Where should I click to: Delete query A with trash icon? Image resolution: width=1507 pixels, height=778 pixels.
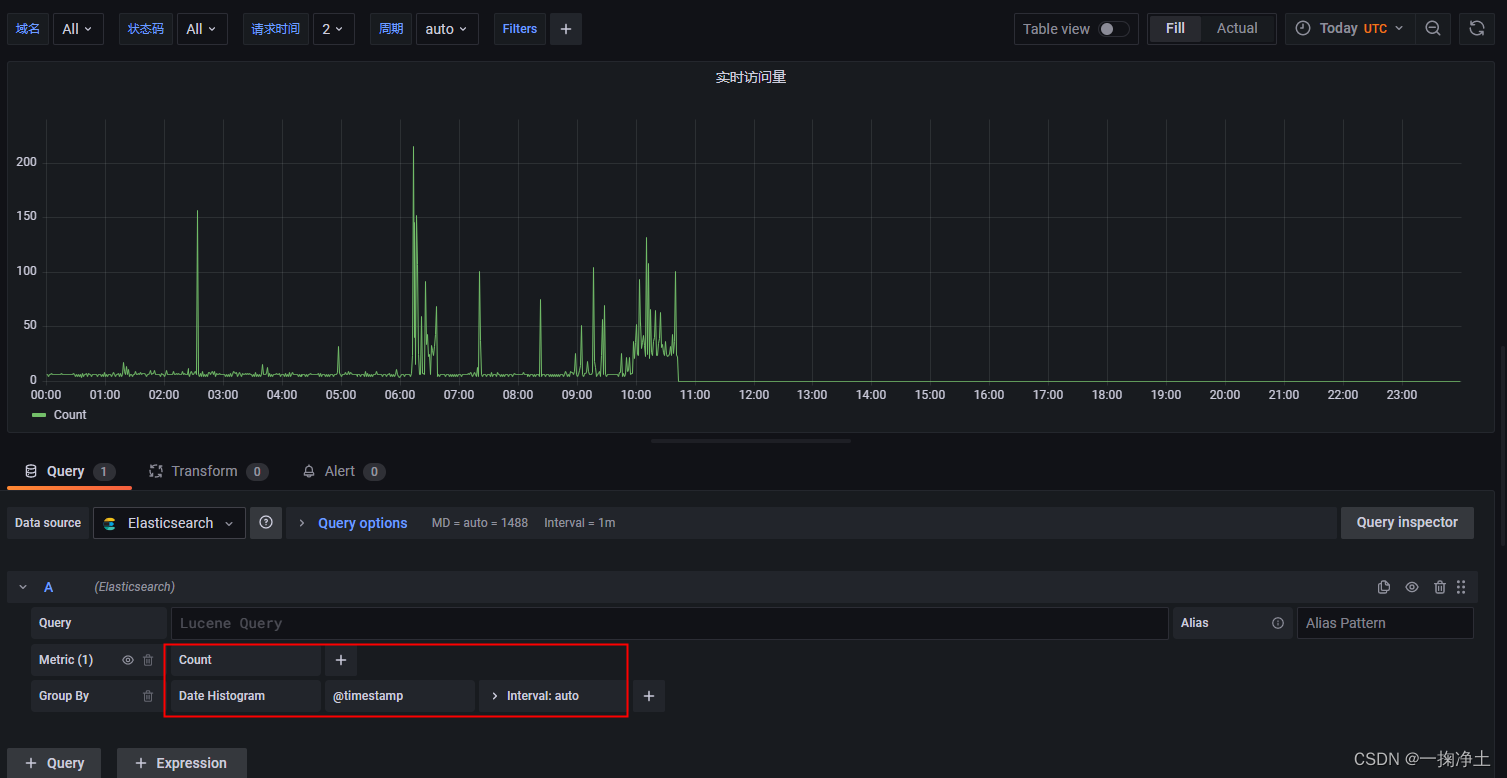(1440, 587)
